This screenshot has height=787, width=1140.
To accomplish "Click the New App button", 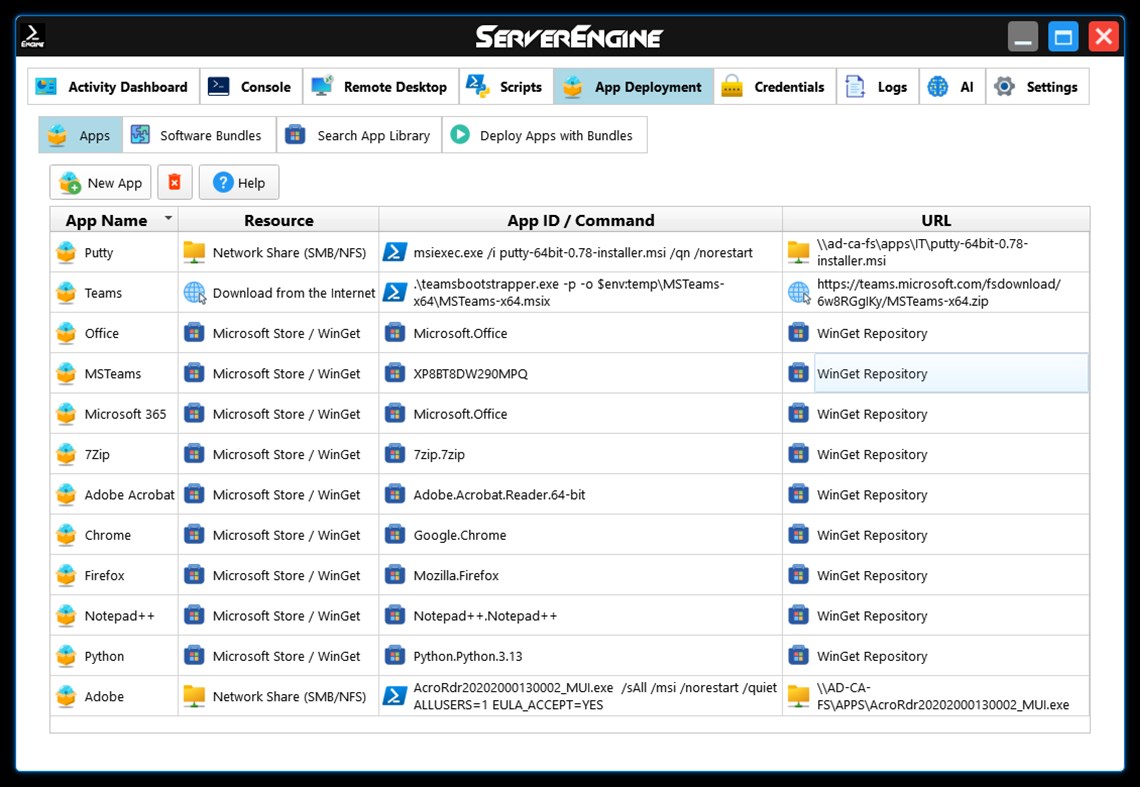I will [100, 182].
